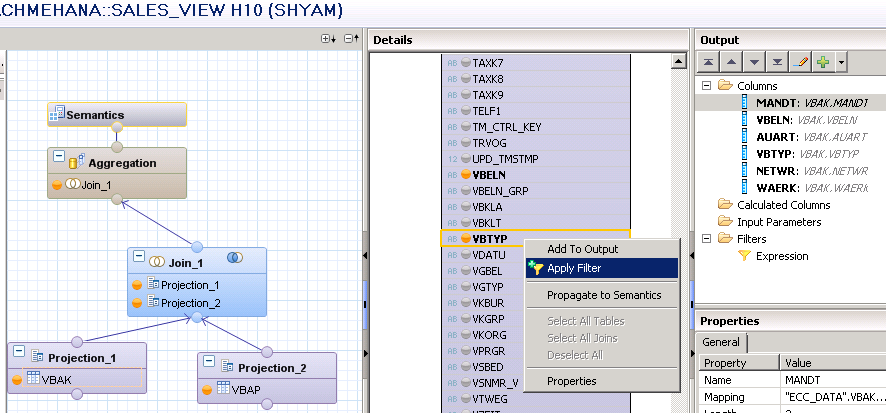The width and height of the screenshot is (886, 413).
Task: Move selected output column down one
Action: coord(754,62)
